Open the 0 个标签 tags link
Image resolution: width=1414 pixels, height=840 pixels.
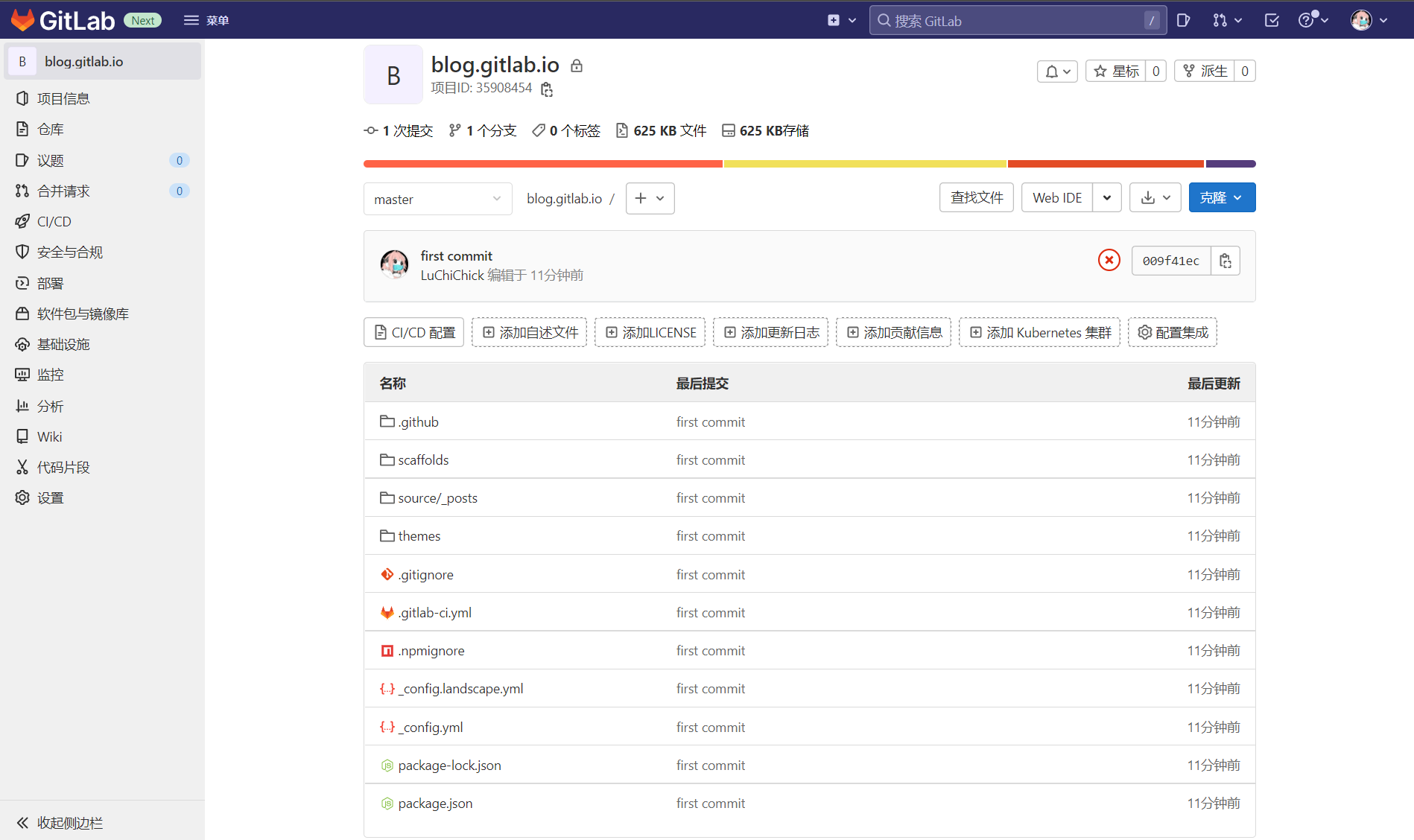coord(566,131)
